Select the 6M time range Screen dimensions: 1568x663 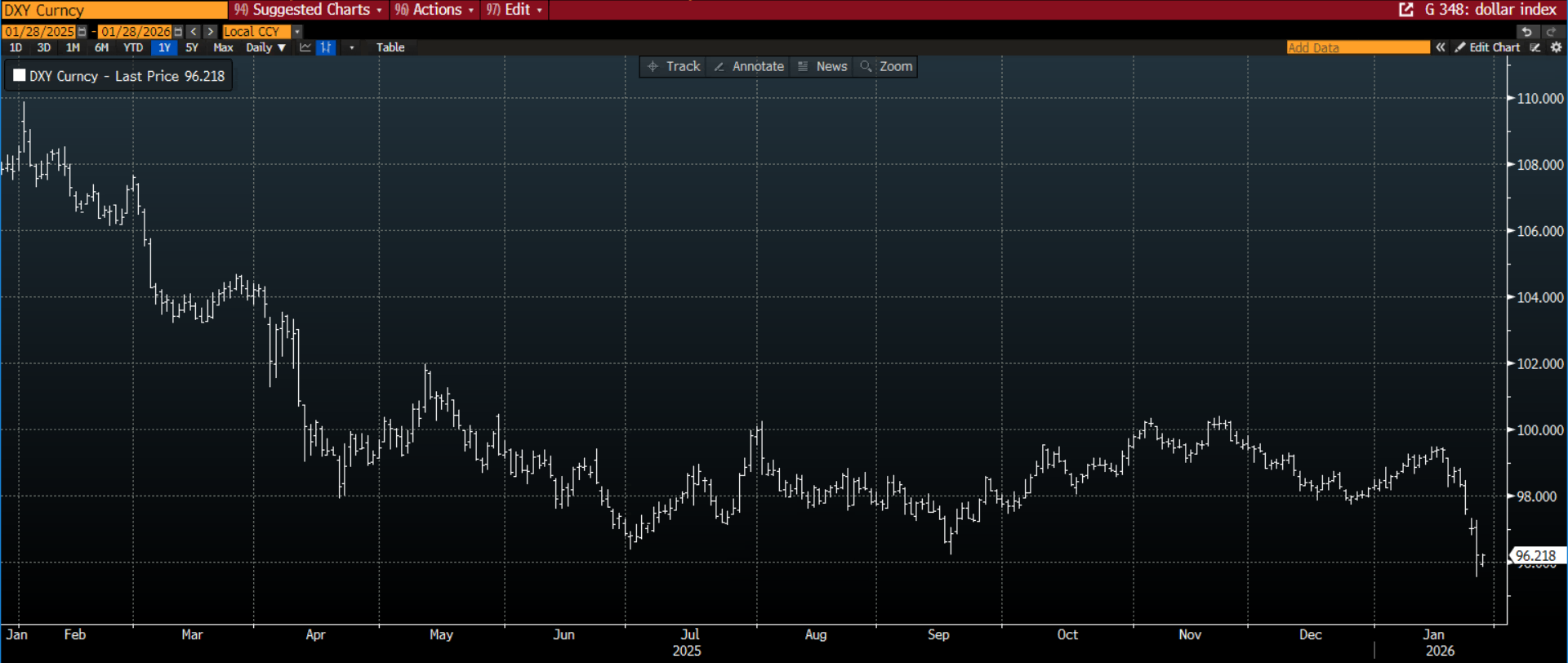click(101, 47)
